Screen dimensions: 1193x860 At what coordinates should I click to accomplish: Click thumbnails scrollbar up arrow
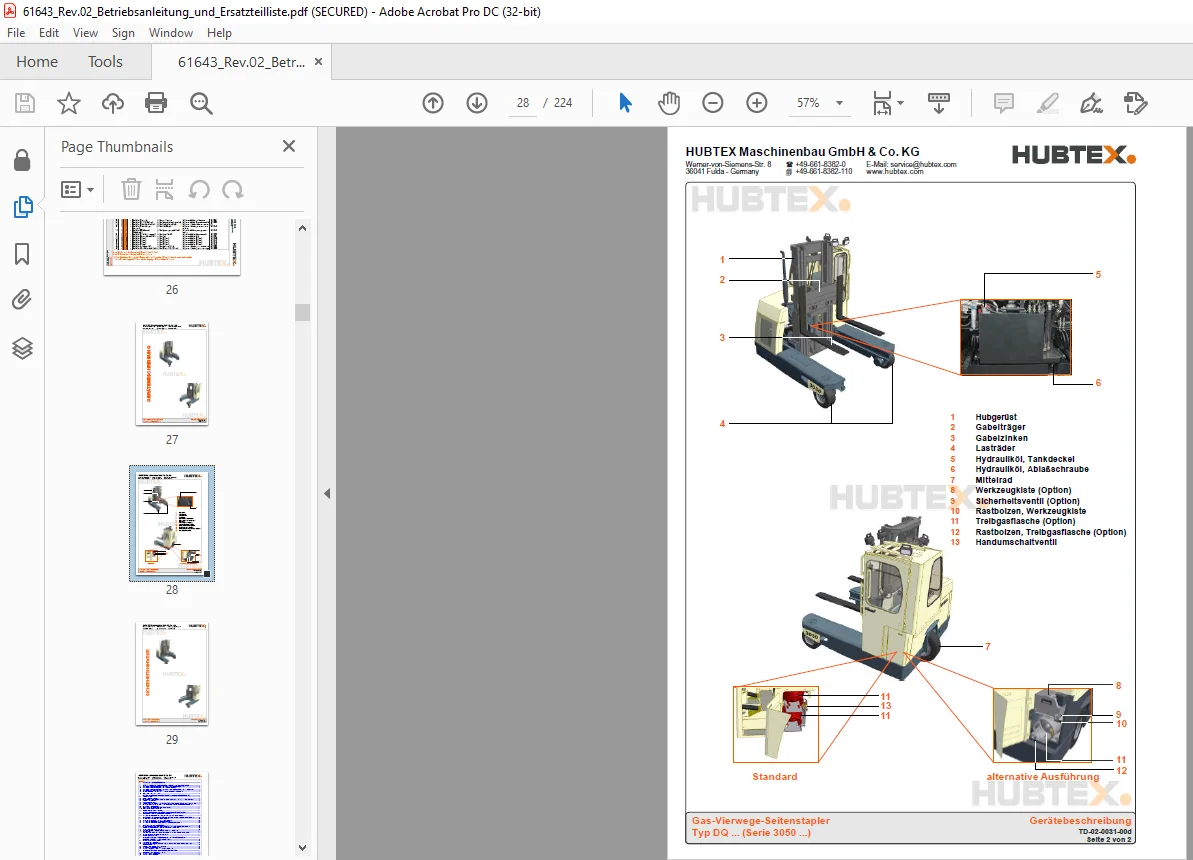[x=302, y=228]
